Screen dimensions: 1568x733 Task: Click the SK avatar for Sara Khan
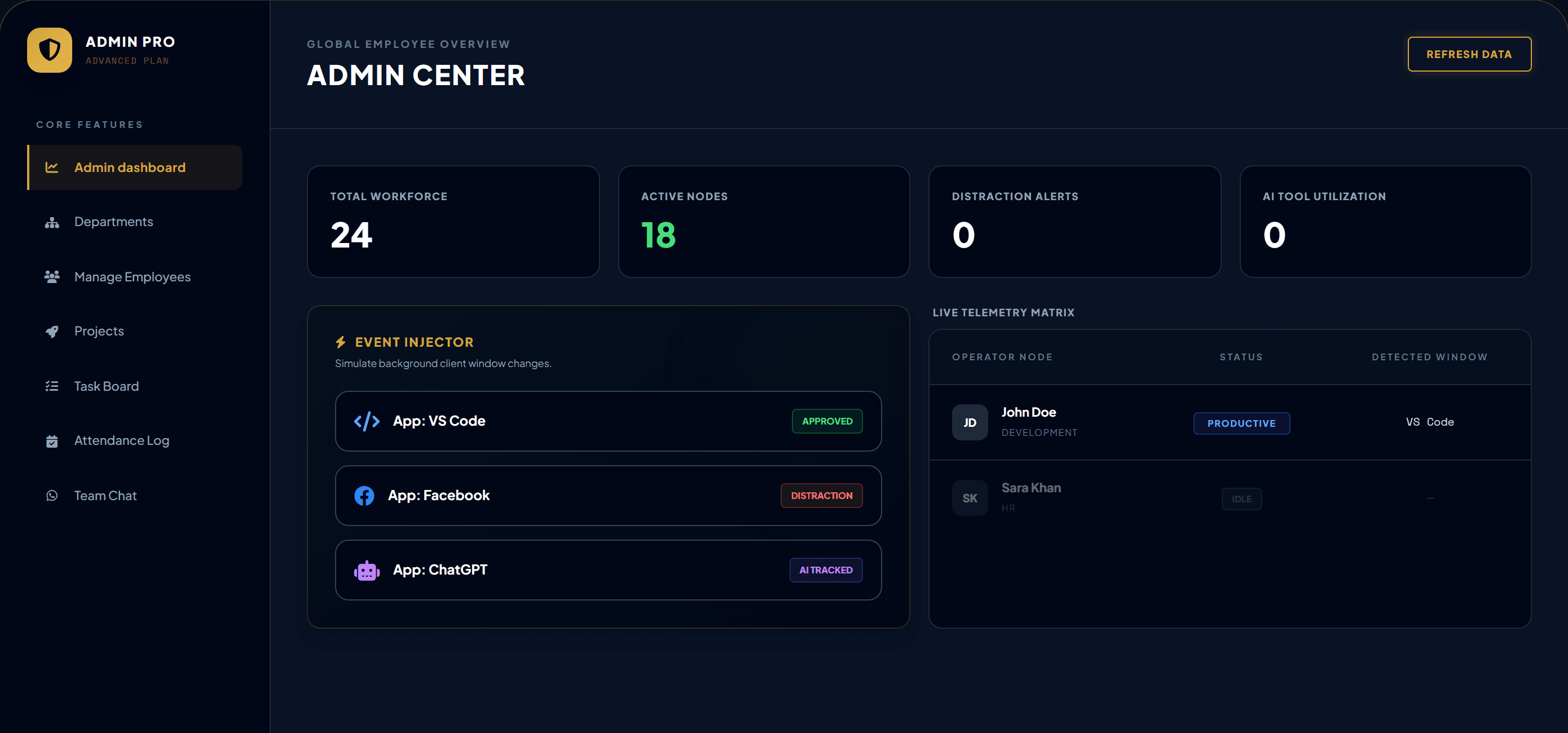click(970, 498)
